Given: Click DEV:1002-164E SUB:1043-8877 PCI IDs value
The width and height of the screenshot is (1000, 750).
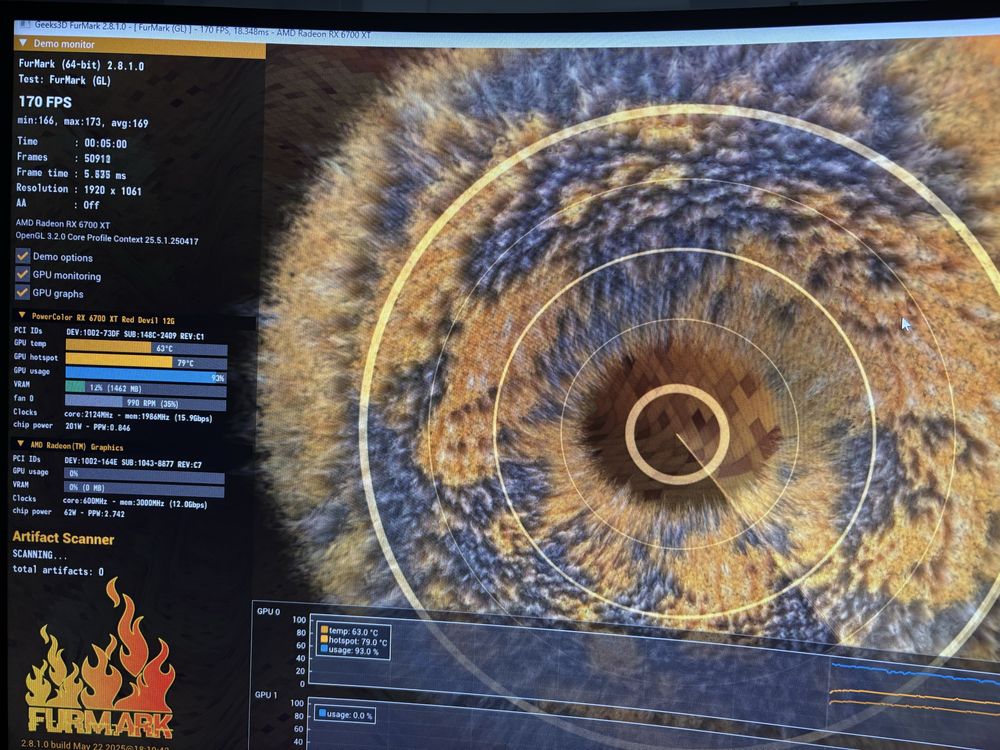Looking at the screenshot, I should coord(133,462).
